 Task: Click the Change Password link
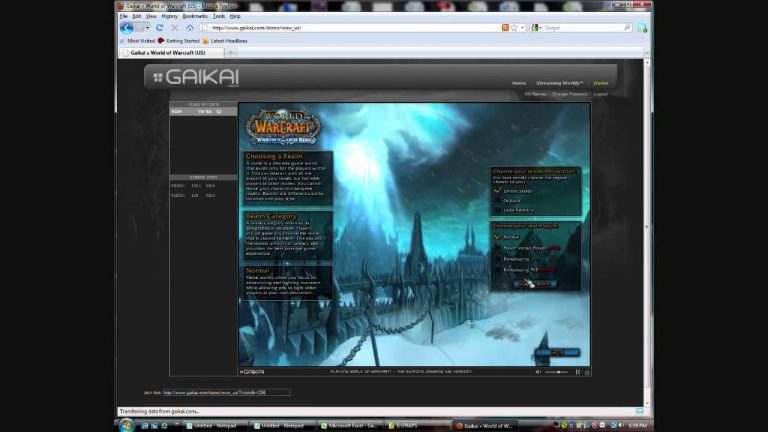coord(569,94)
